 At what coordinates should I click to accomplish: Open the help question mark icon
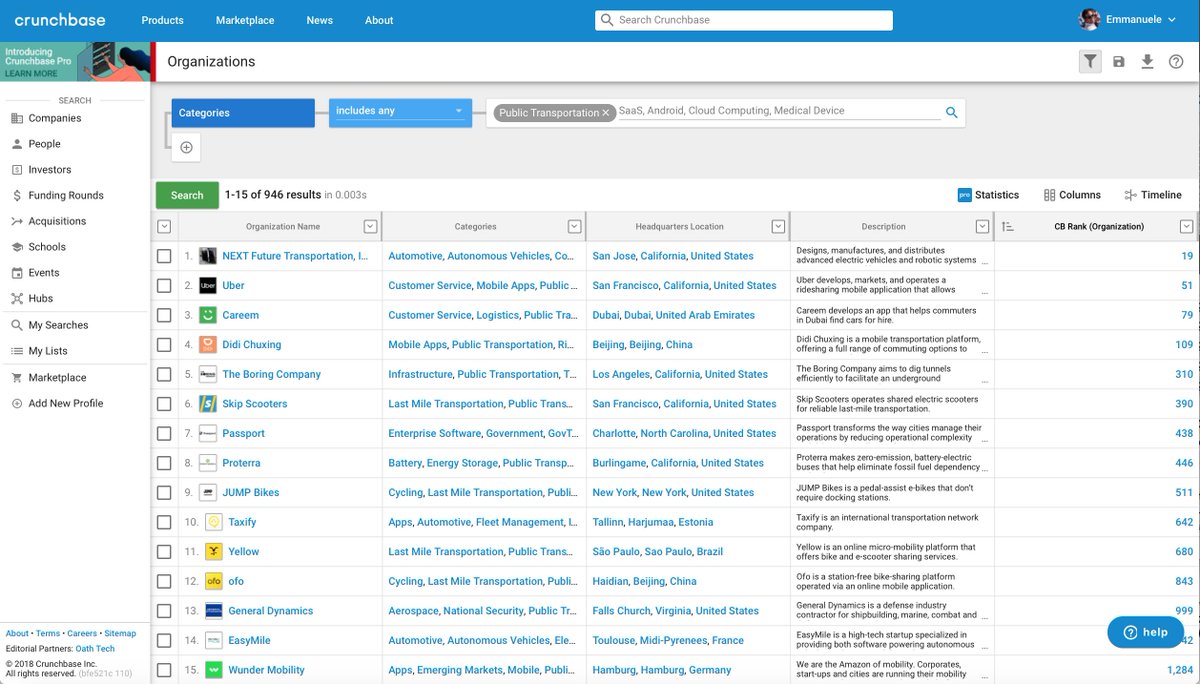click(1176, 62)
